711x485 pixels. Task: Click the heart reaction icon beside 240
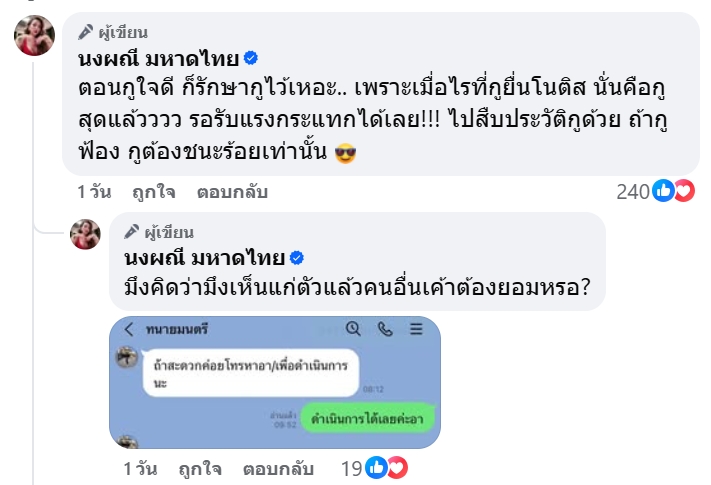point(684,191)
